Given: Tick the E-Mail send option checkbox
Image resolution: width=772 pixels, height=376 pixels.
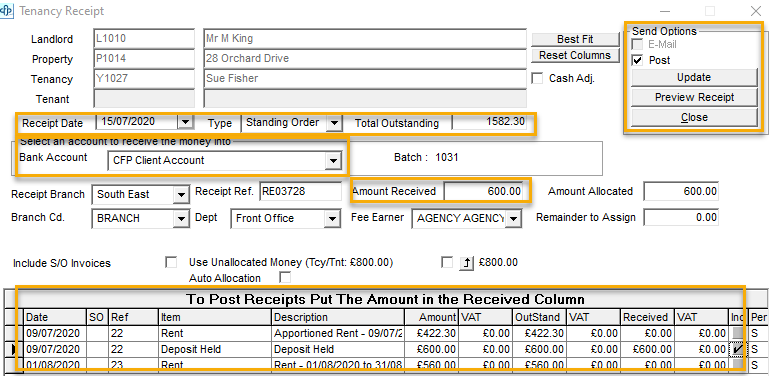Looking at the screenshot, I should point(638,45).
